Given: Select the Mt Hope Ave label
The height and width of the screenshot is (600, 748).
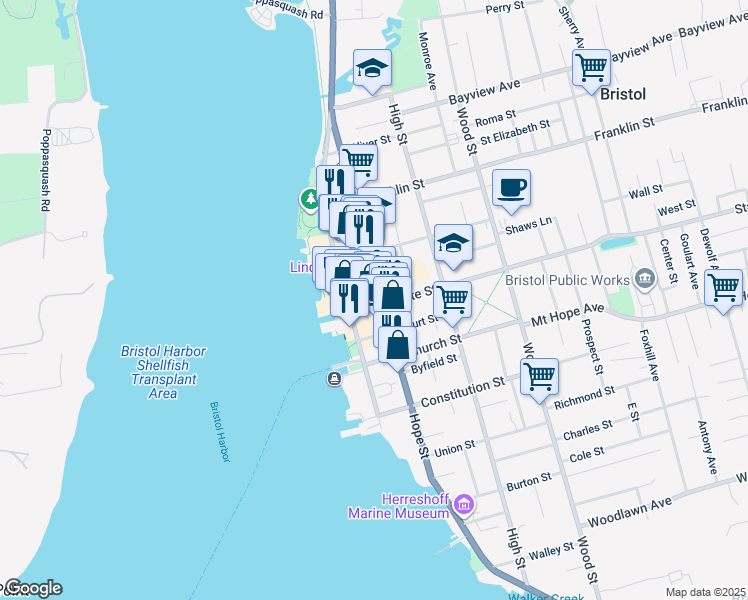Looking at the screenshot, I should 568,315.
